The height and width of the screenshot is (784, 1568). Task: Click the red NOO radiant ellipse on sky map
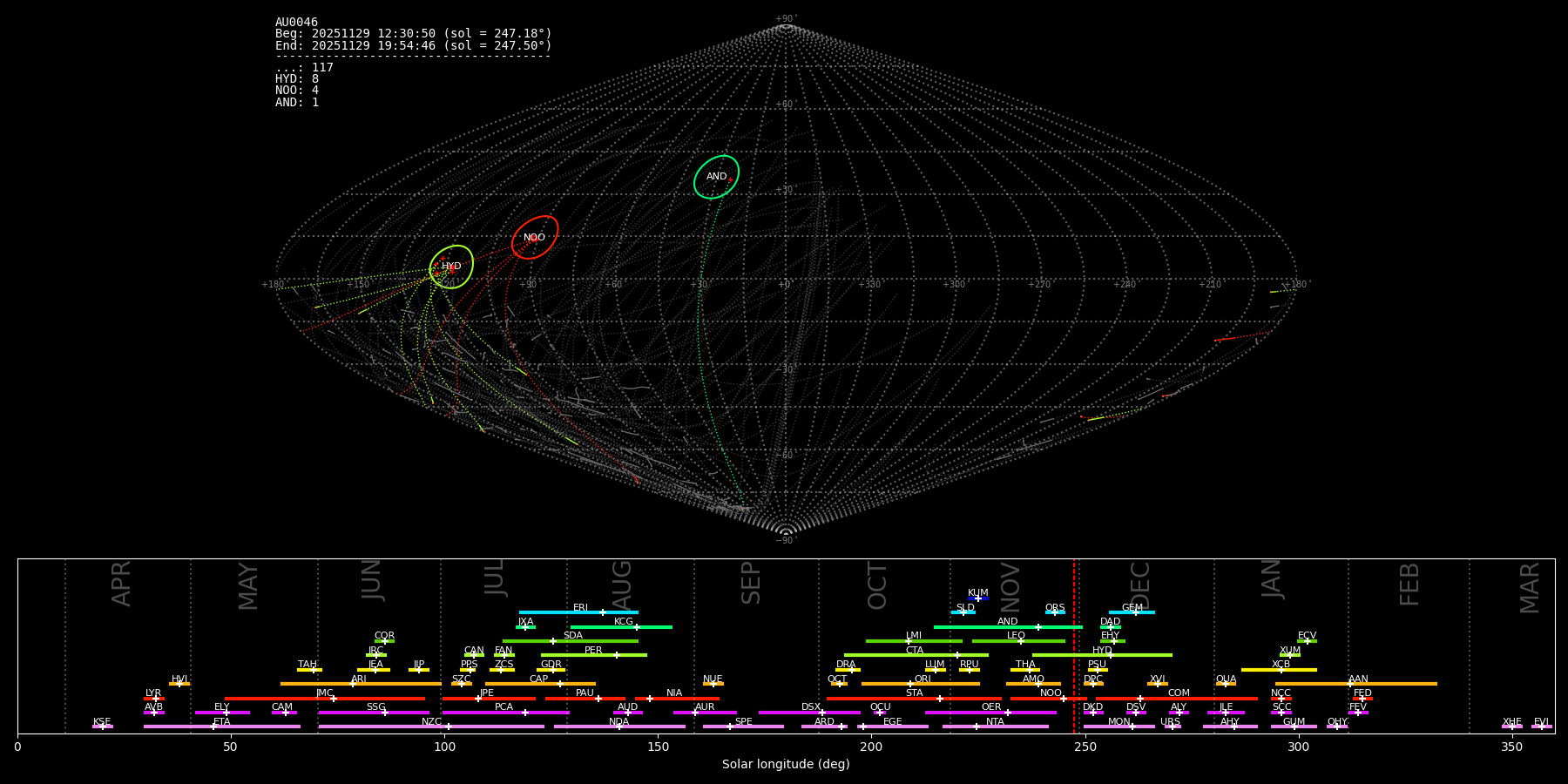click(x=535, y=237)
